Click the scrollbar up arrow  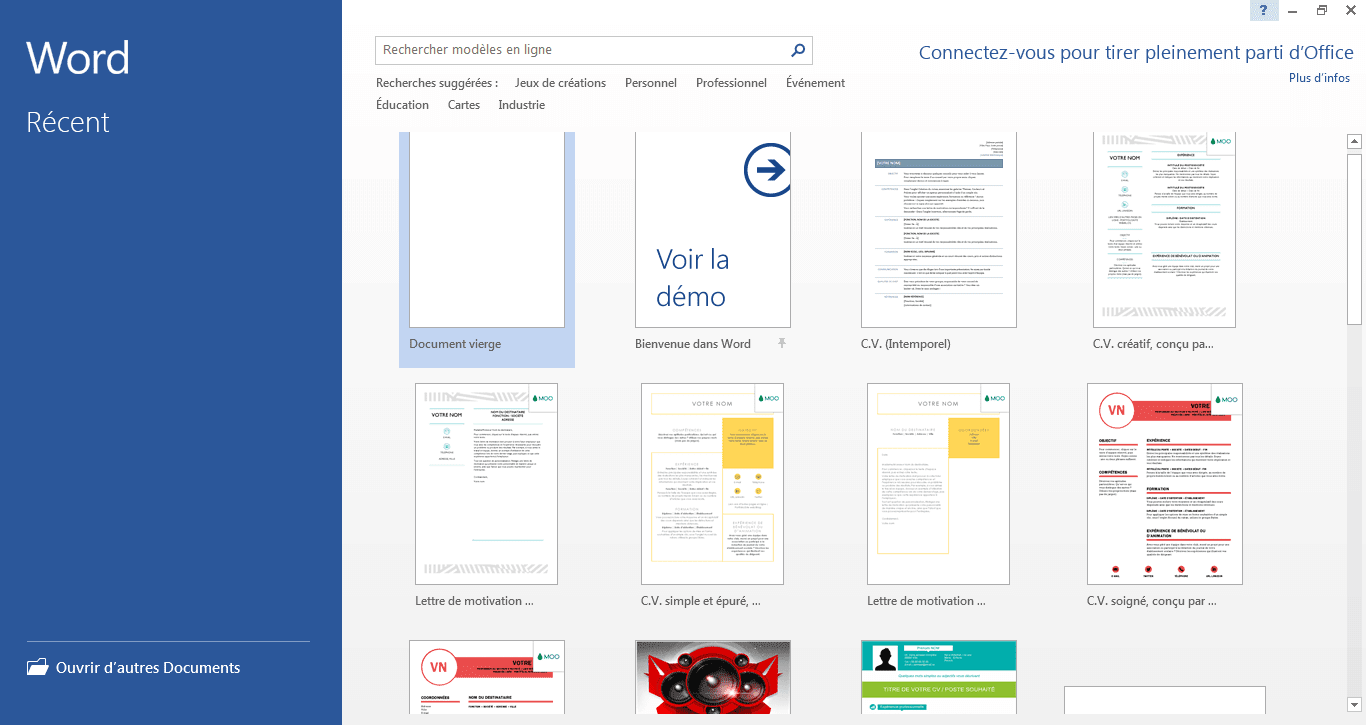[x=1355, y=141]
